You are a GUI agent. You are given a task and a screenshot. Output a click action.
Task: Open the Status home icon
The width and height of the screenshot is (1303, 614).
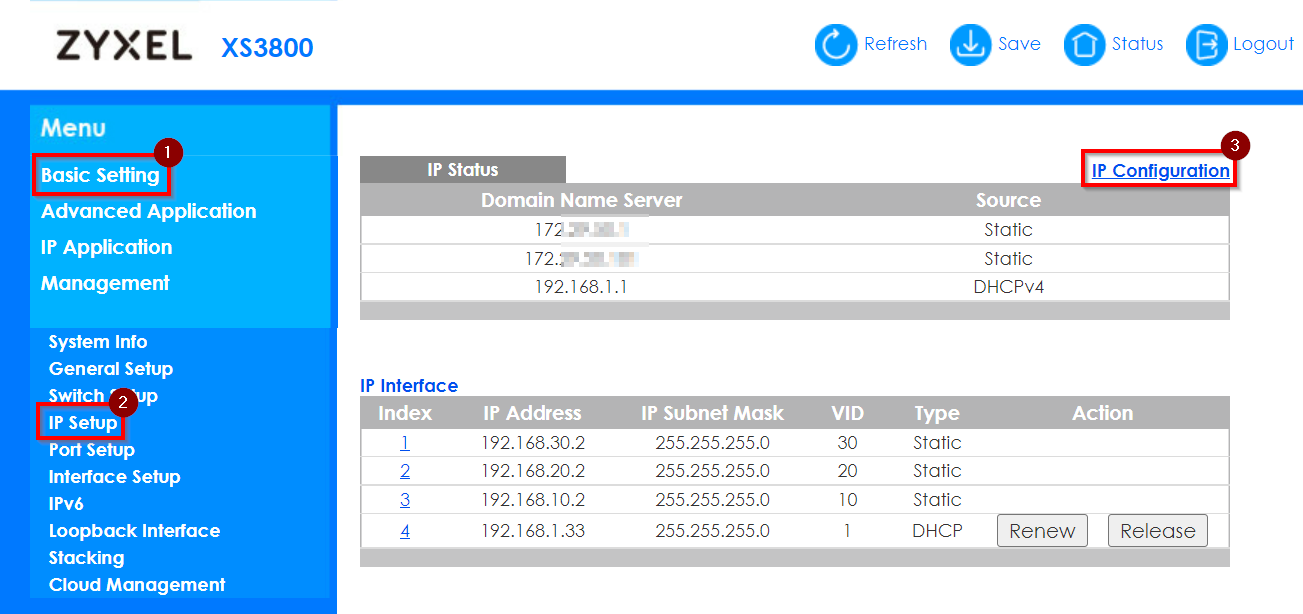tap(1084, 45)
